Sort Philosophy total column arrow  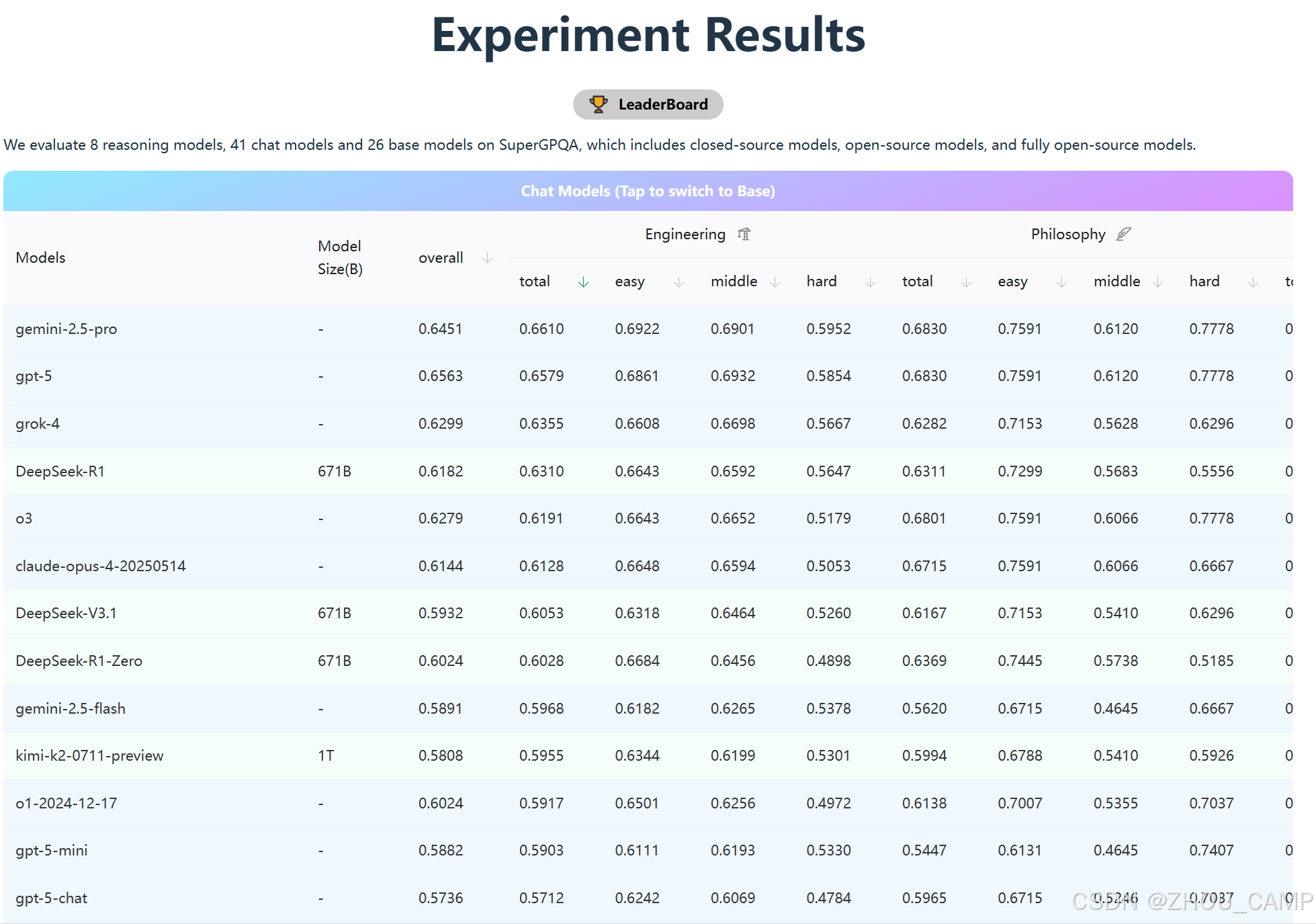point(966,282)
